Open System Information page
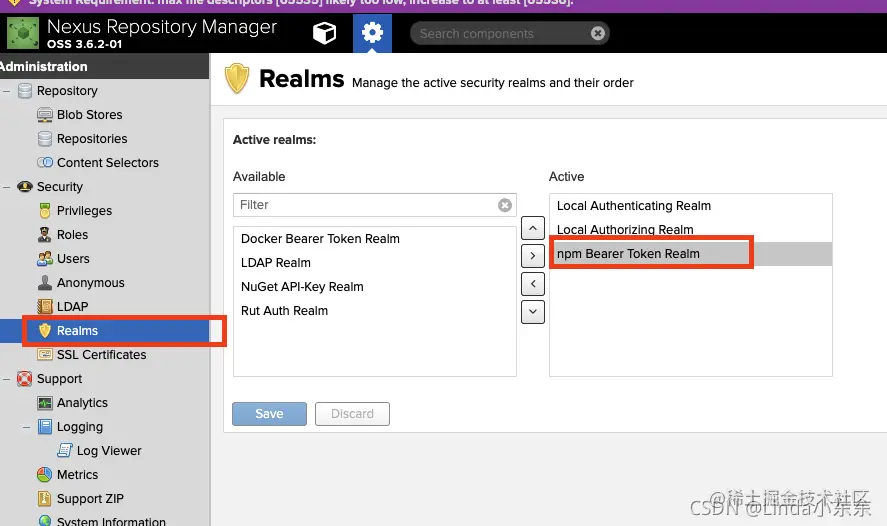Screen dimensions: 887x526 coord(111,521)
